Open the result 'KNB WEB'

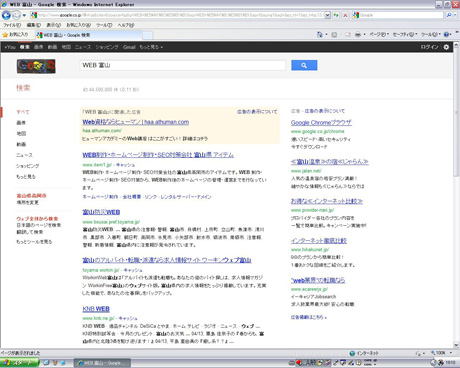[x=96, y=309]
